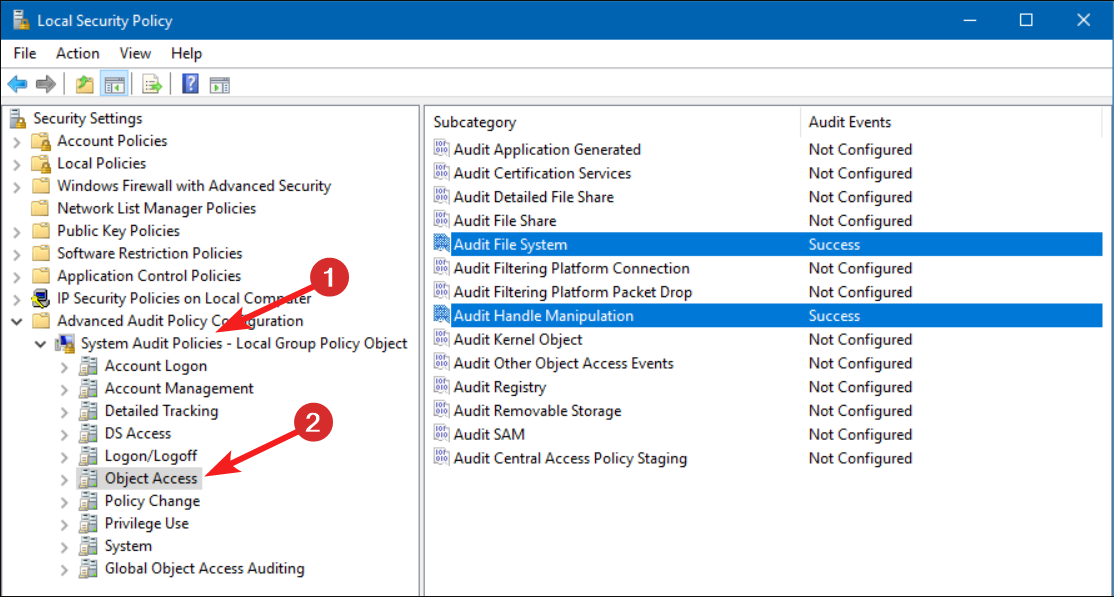Select the Policy Change tree item
Image resolution: width=1114 pixels, height=597 pixels.
pyautogui.click(x=152, y=501)
